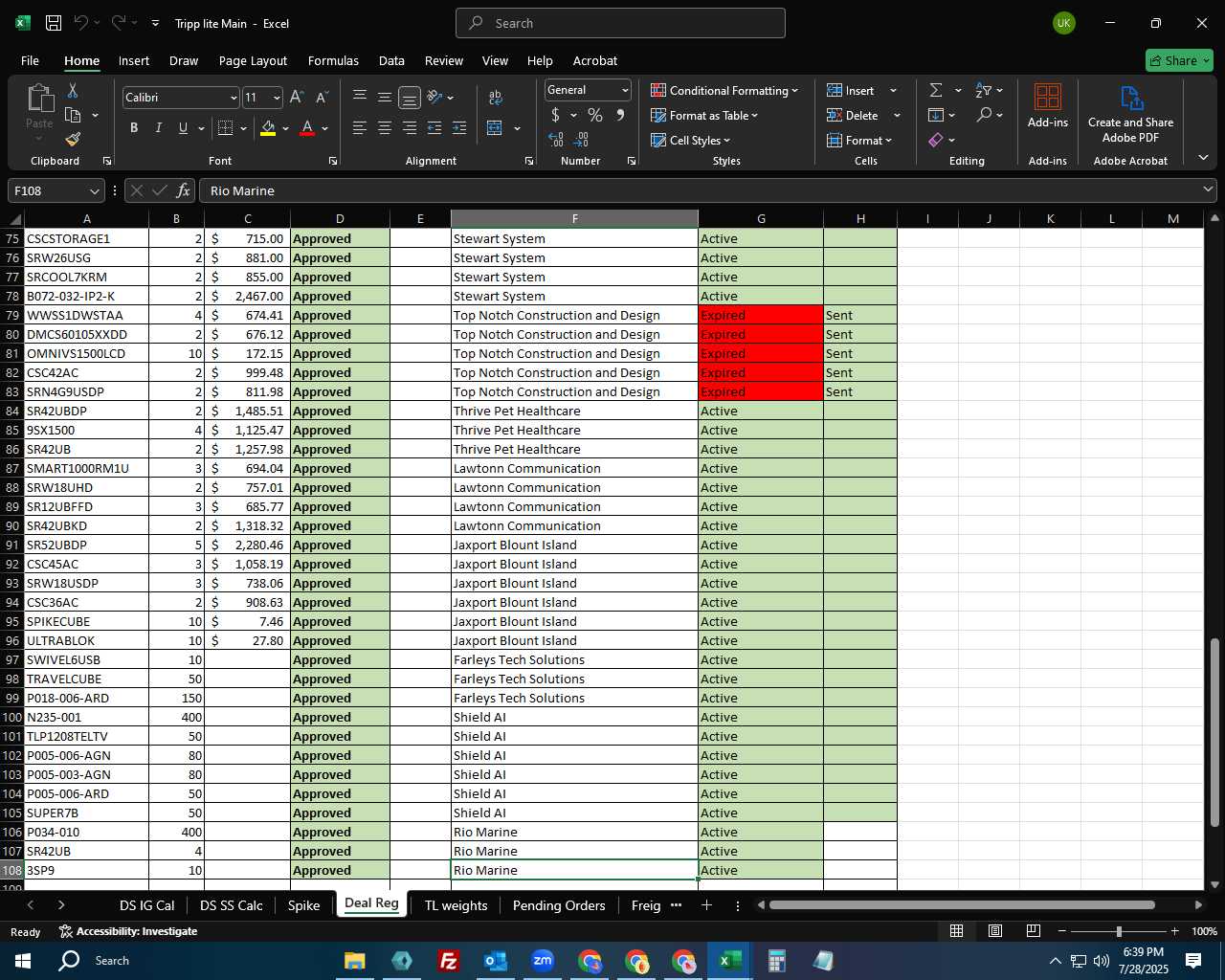Click the Save icon in title bar
1225x980 pixels.
coord(54,23)
